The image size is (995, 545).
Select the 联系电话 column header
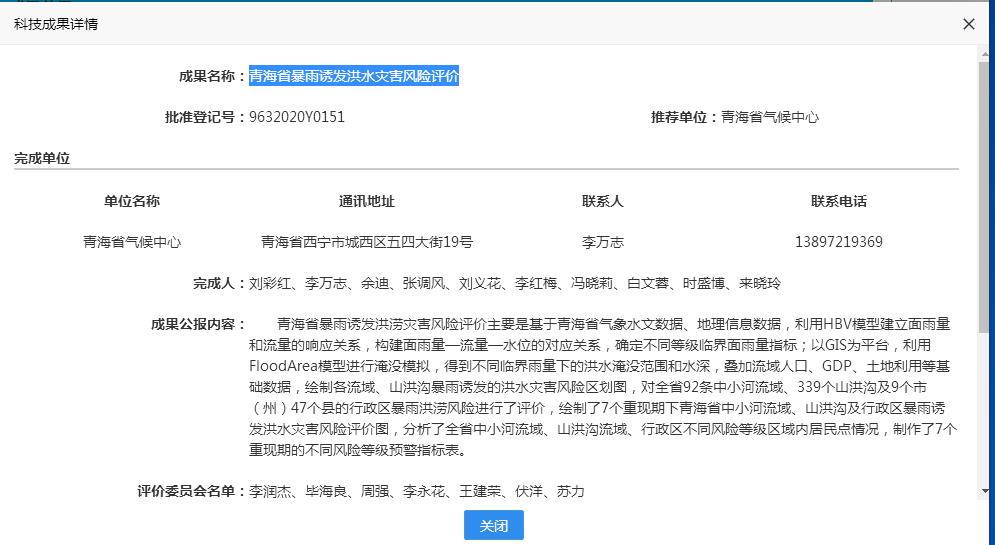[838, 201]
